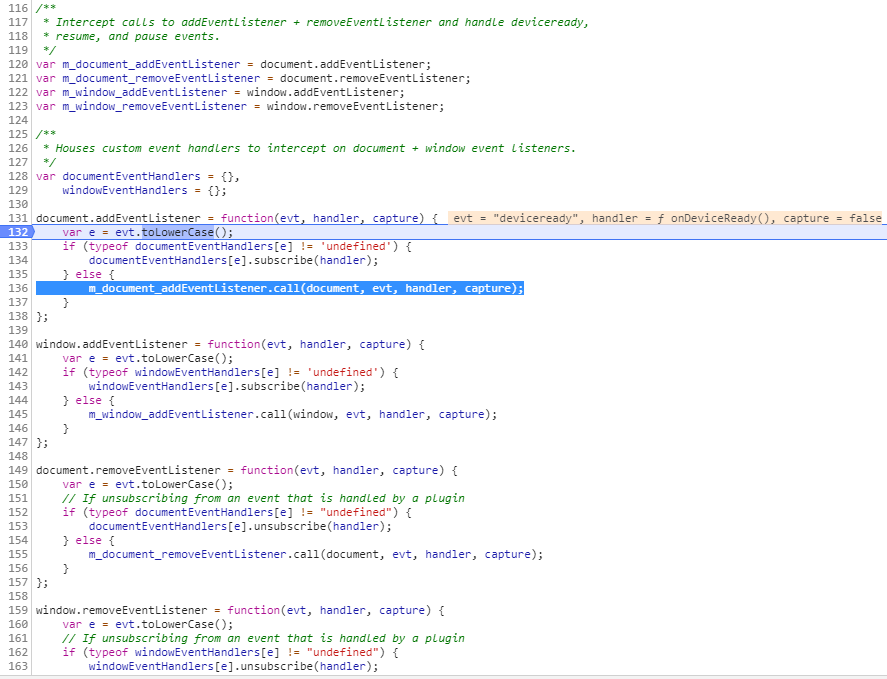Click windowEventHandlers[e].subscribe(handler) on line 143
Viewport: 887px width, 679px height.
coord(227,386)
